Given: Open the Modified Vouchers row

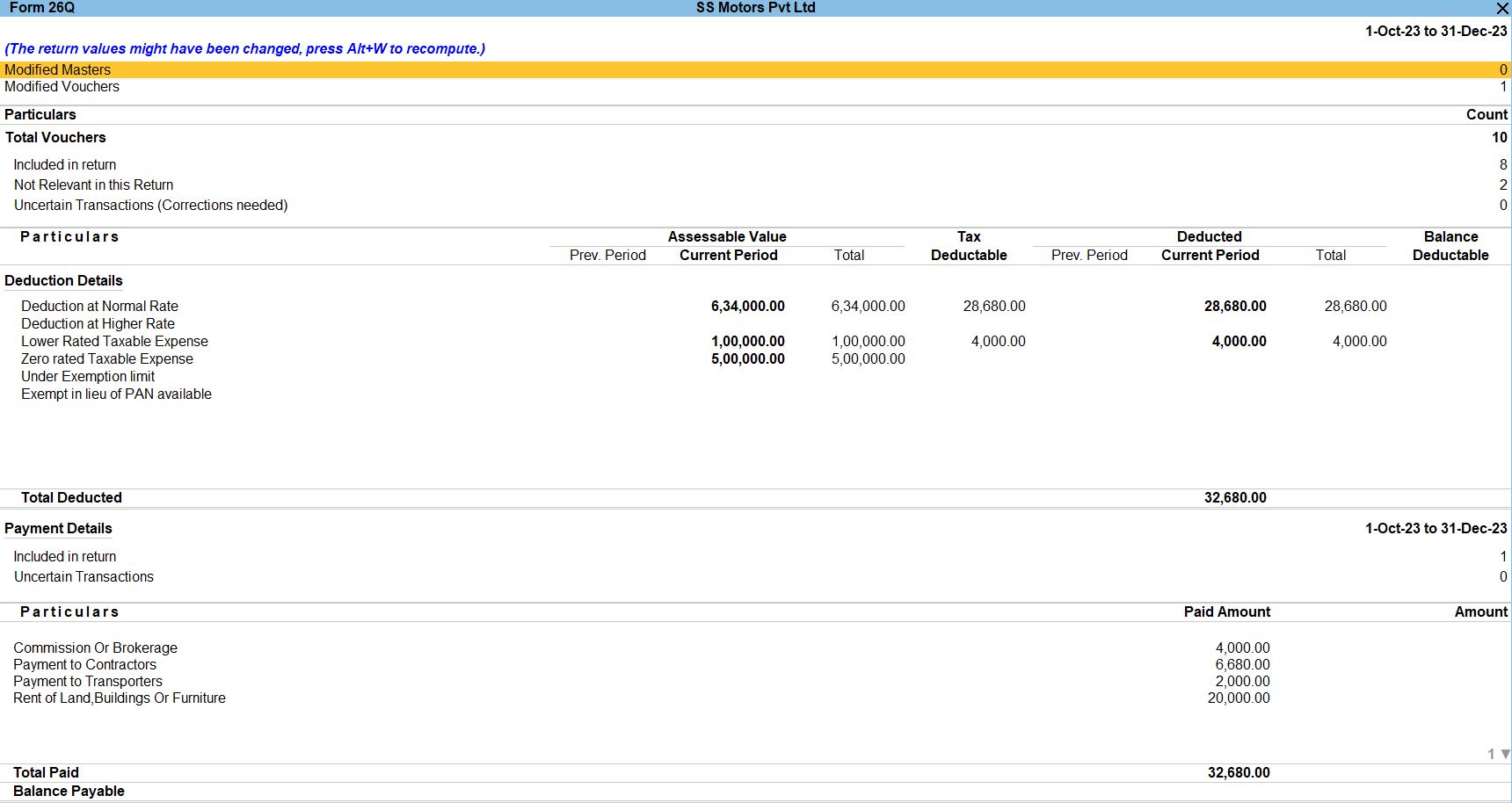Looking at the screenshot, I should click(62, 86).
